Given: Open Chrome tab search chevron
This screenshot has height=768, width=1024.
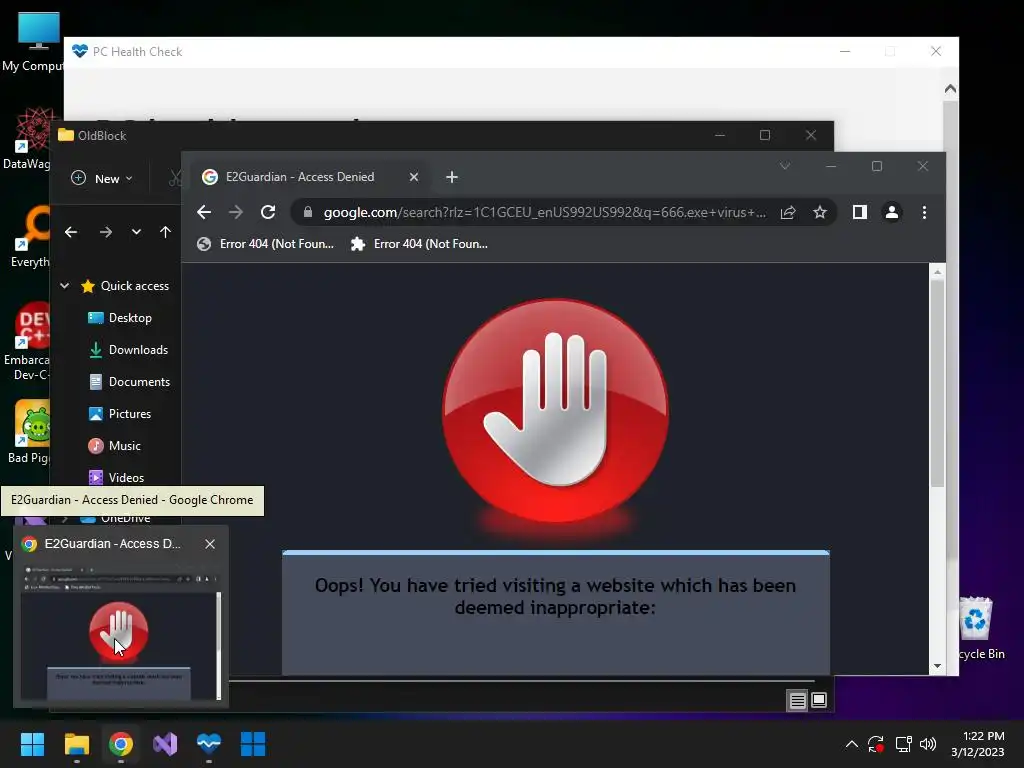Looking at the screenshot, I should coord(785,166).
